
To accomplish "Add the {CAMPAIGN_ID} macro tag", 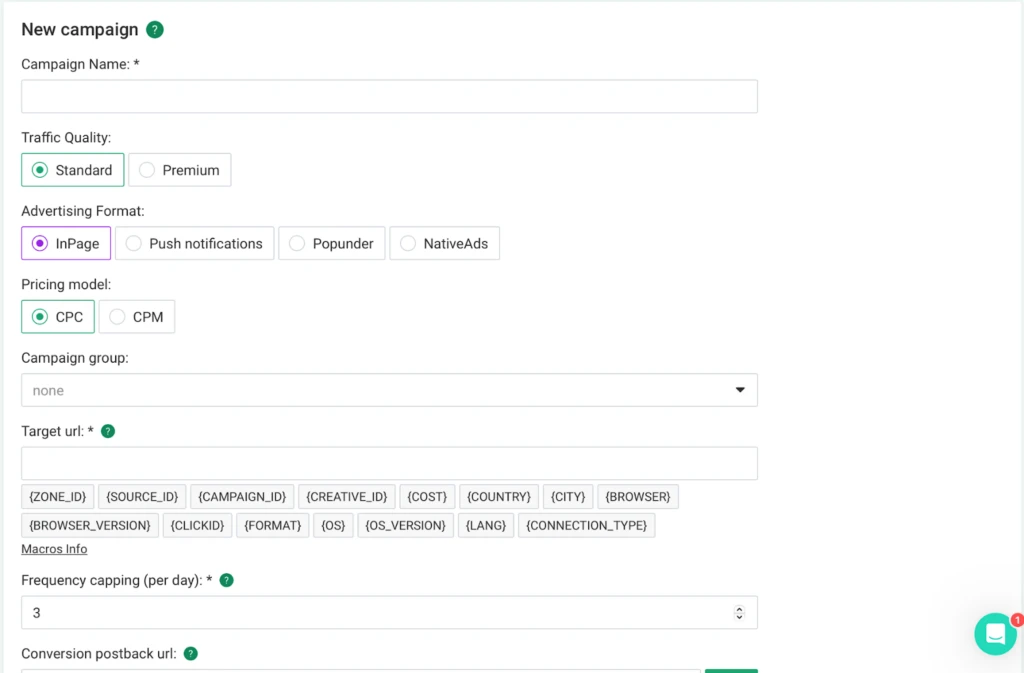I will 242,497.
